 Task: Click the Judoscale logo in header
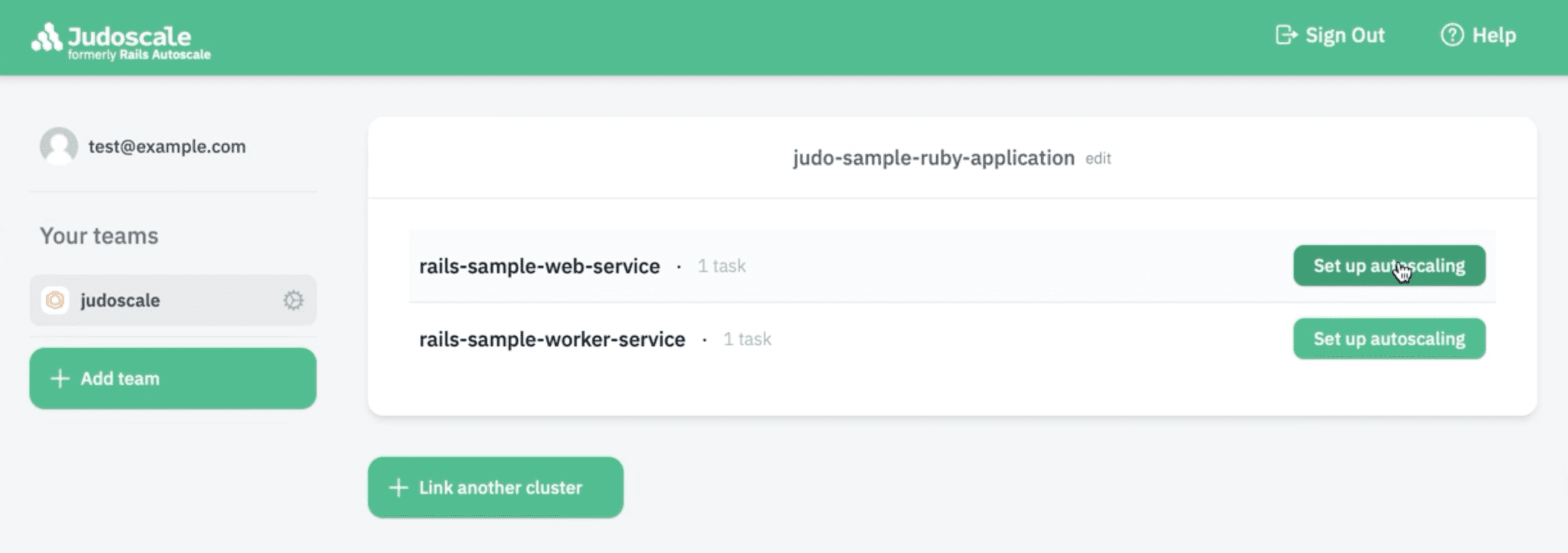click(x=121, y=42)
